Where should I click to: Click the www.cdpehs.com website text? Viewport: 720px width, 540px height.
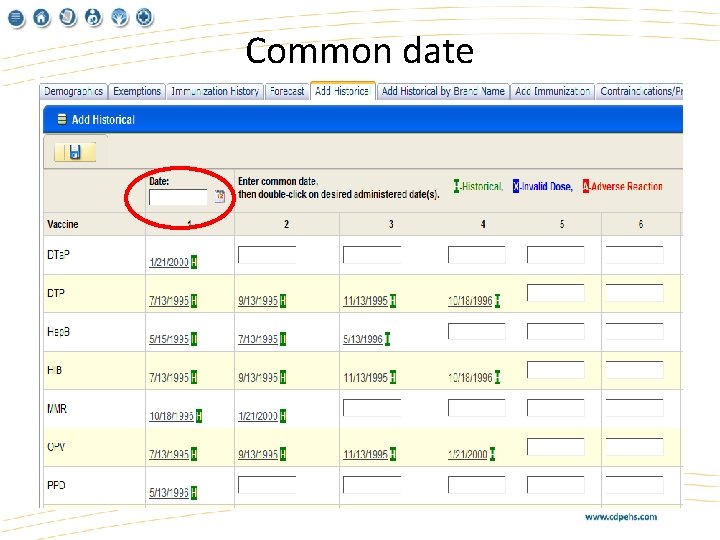621,517
